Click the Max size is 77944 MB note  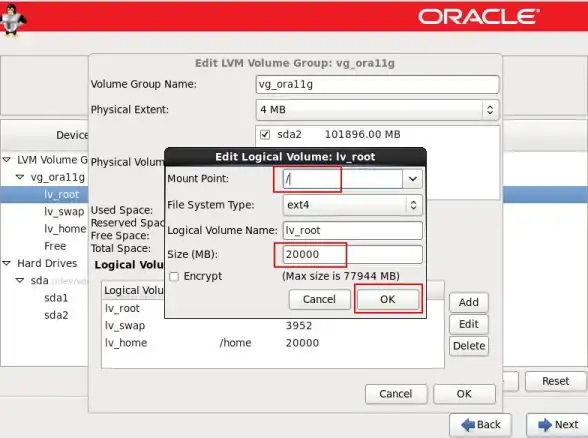coord(340,276)
